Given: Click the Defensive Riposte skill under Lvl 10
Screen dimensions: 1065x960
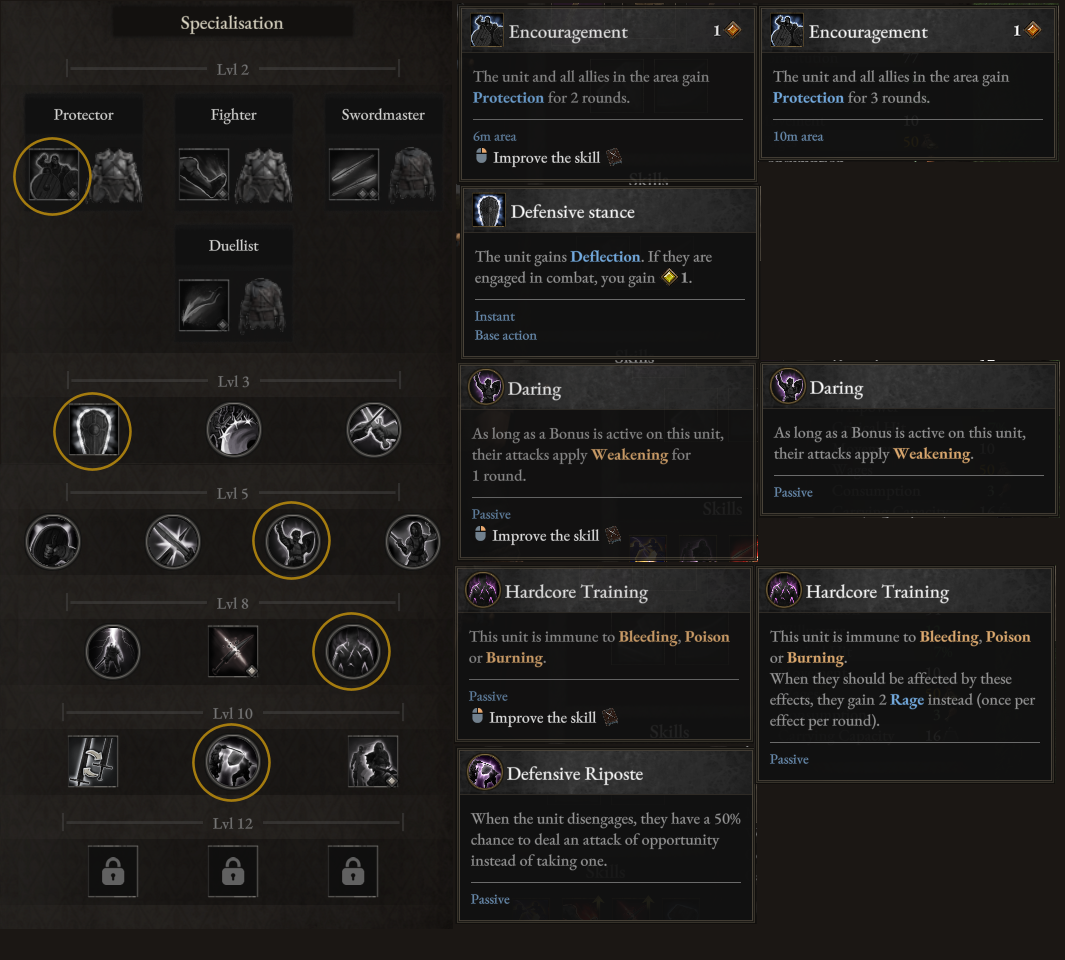Looking at the screenshot, I should point(231,762).
